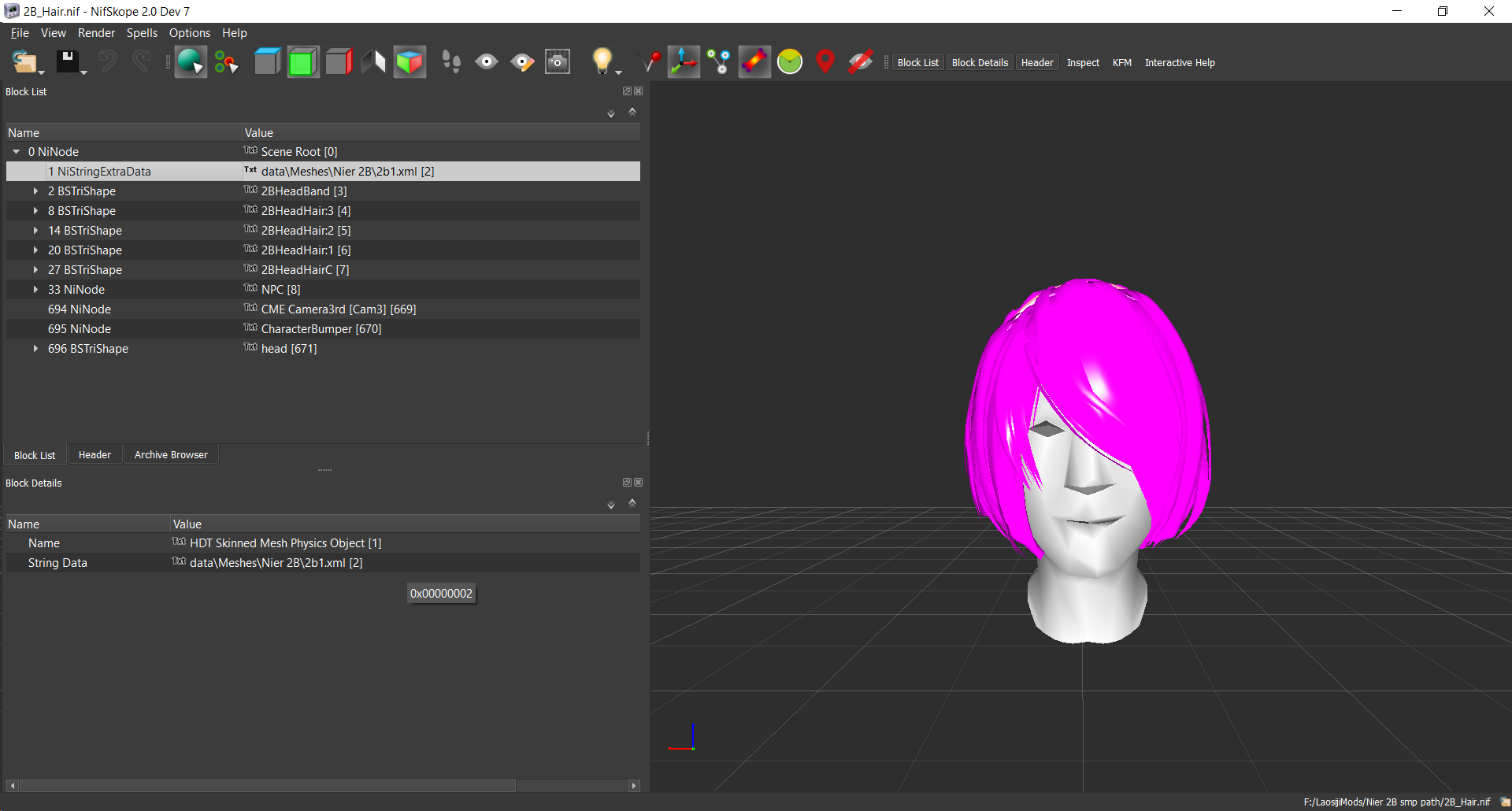The image size is (1512, 811).
Task: Switch to the Header bottom tab
Action: (x=94, y=454)
